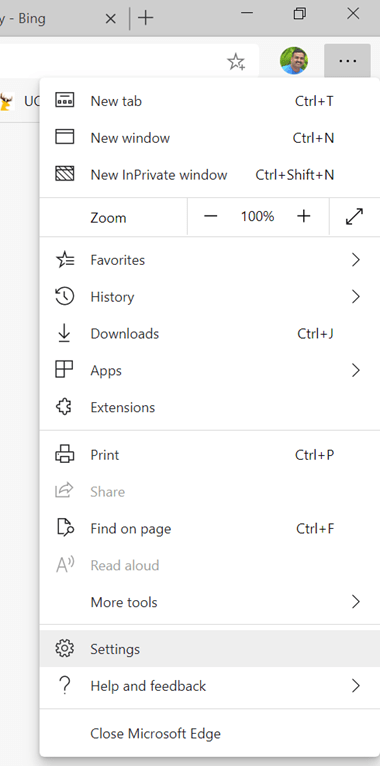The height and width of the screenshot is (766, 380).
Task: Choose Close Microsoft Edge
Action: tap(210, 733)
